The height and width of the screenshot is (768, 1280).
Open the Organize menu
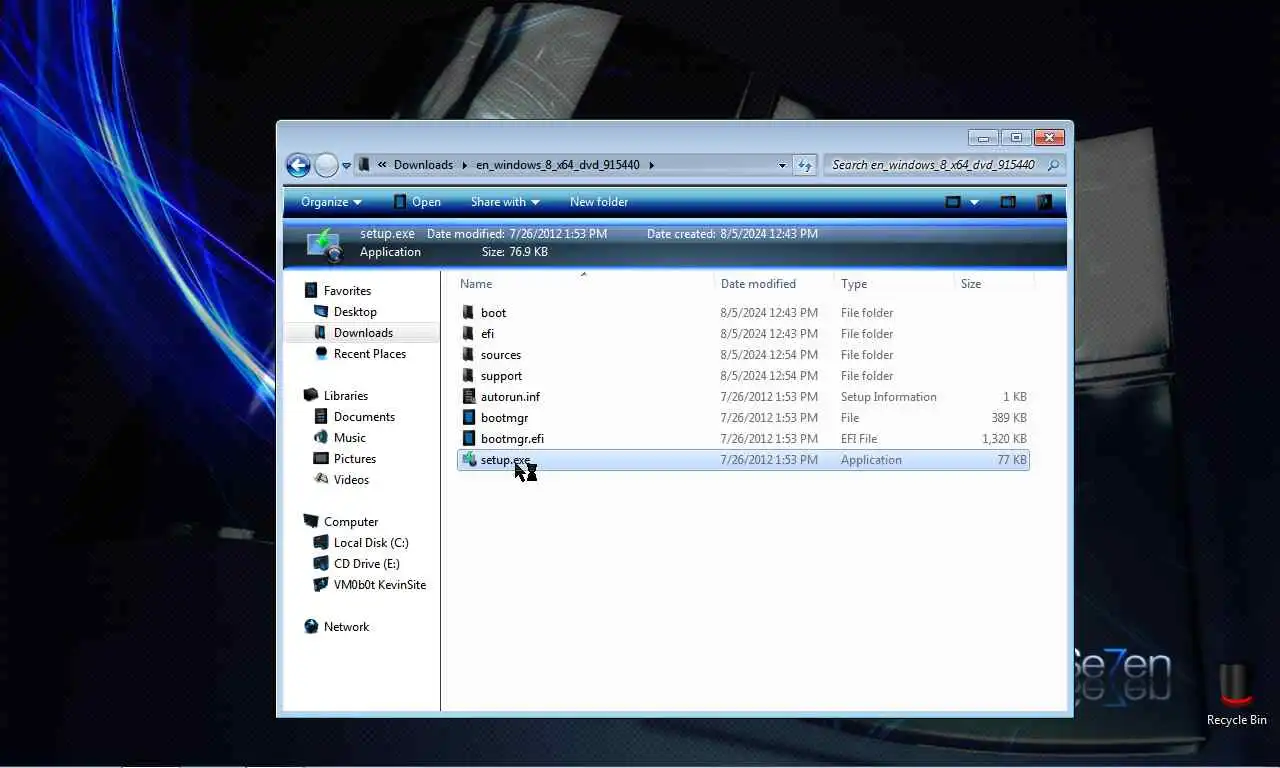point(331,202)
